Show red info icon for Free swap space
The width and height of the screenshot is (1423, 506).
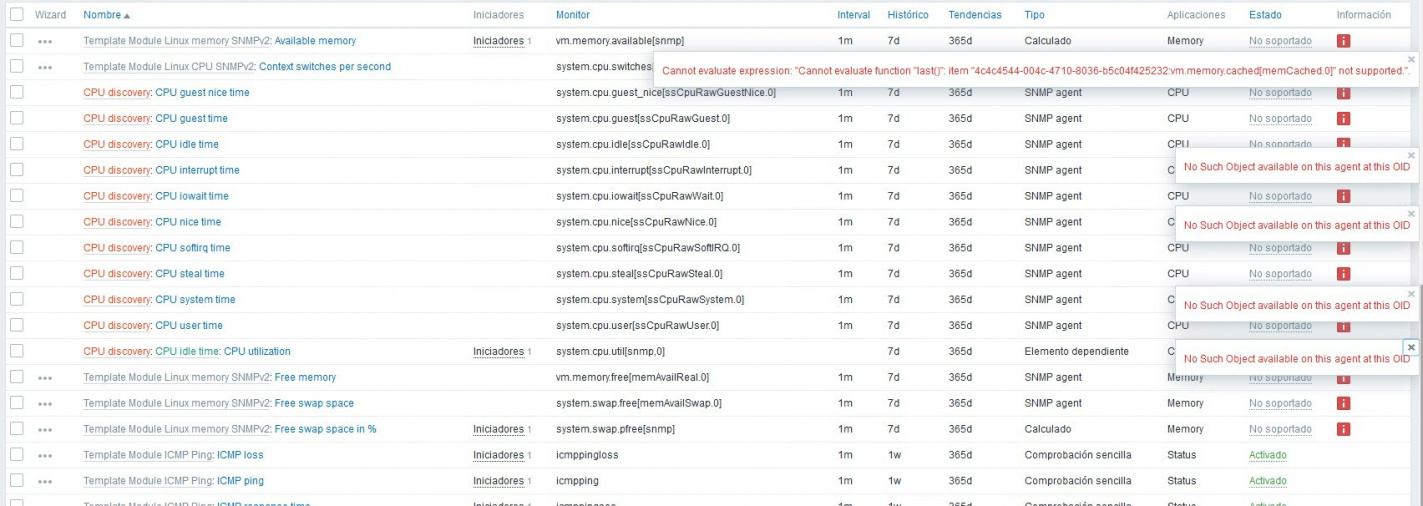coord(1343,404)
